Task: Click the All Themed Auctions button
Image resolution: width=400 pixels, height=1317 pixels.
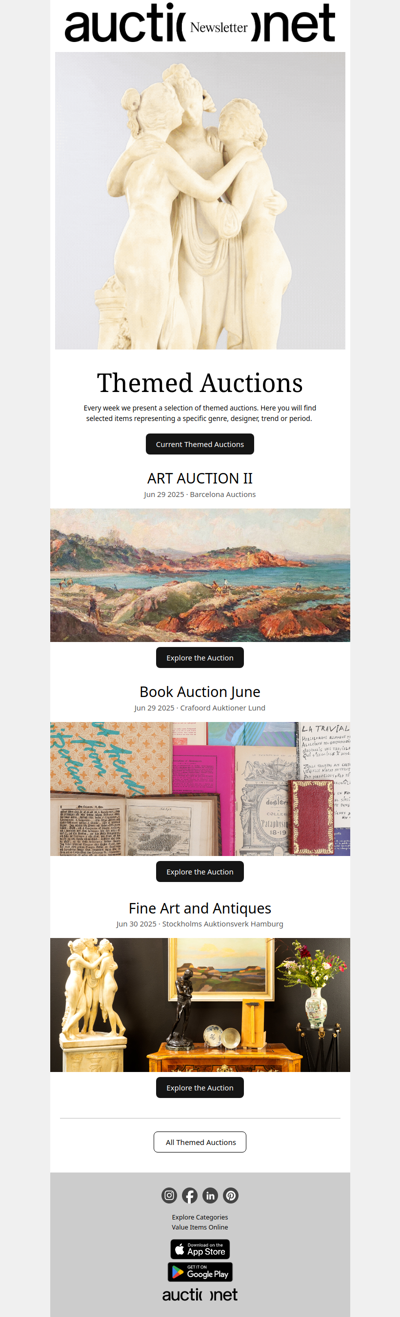Action: pyautogui.click(x=200, y=1142)
